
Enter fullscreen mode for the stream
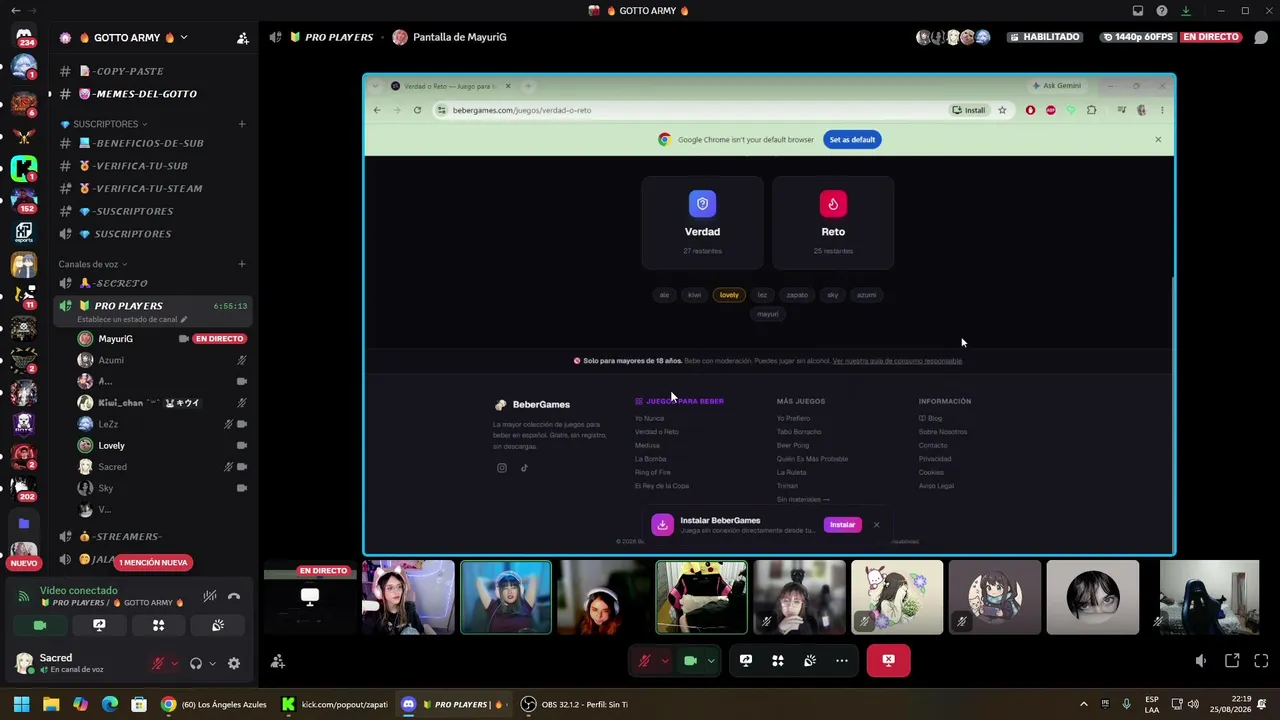coord(1261,661)
